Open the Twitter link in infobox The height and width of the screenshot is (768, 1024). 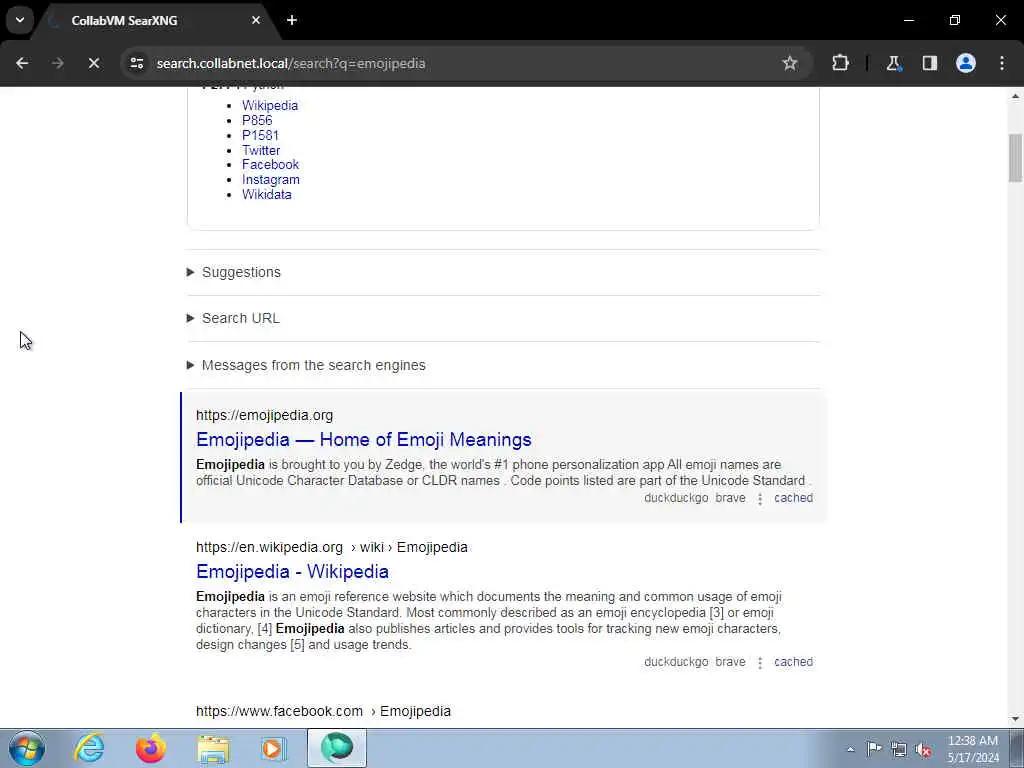pyautogui.click(x=261, y=150)
